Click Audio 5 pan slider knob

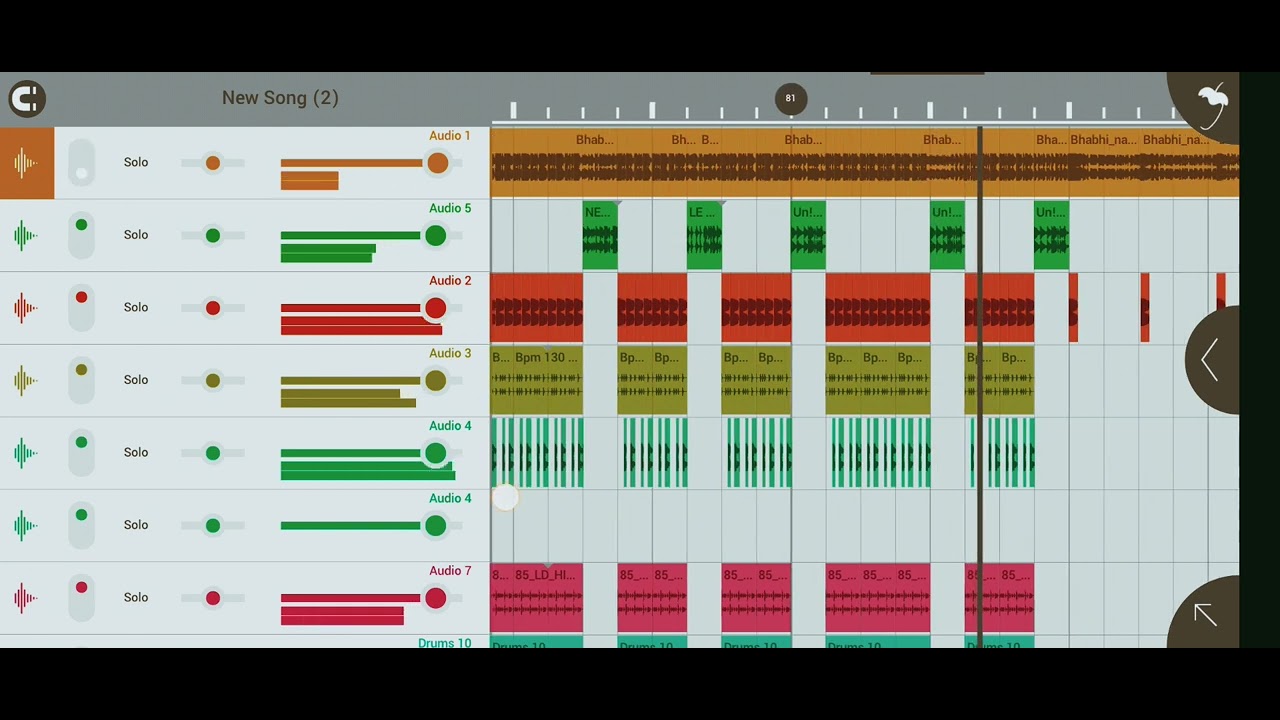[212, 236]
